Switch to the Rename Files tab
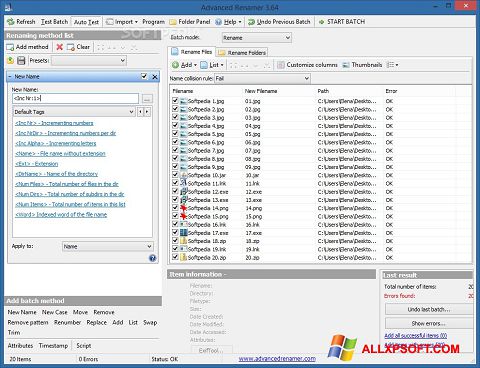The image size is (480, 368). pyautogui.click(x=192, y=52)
